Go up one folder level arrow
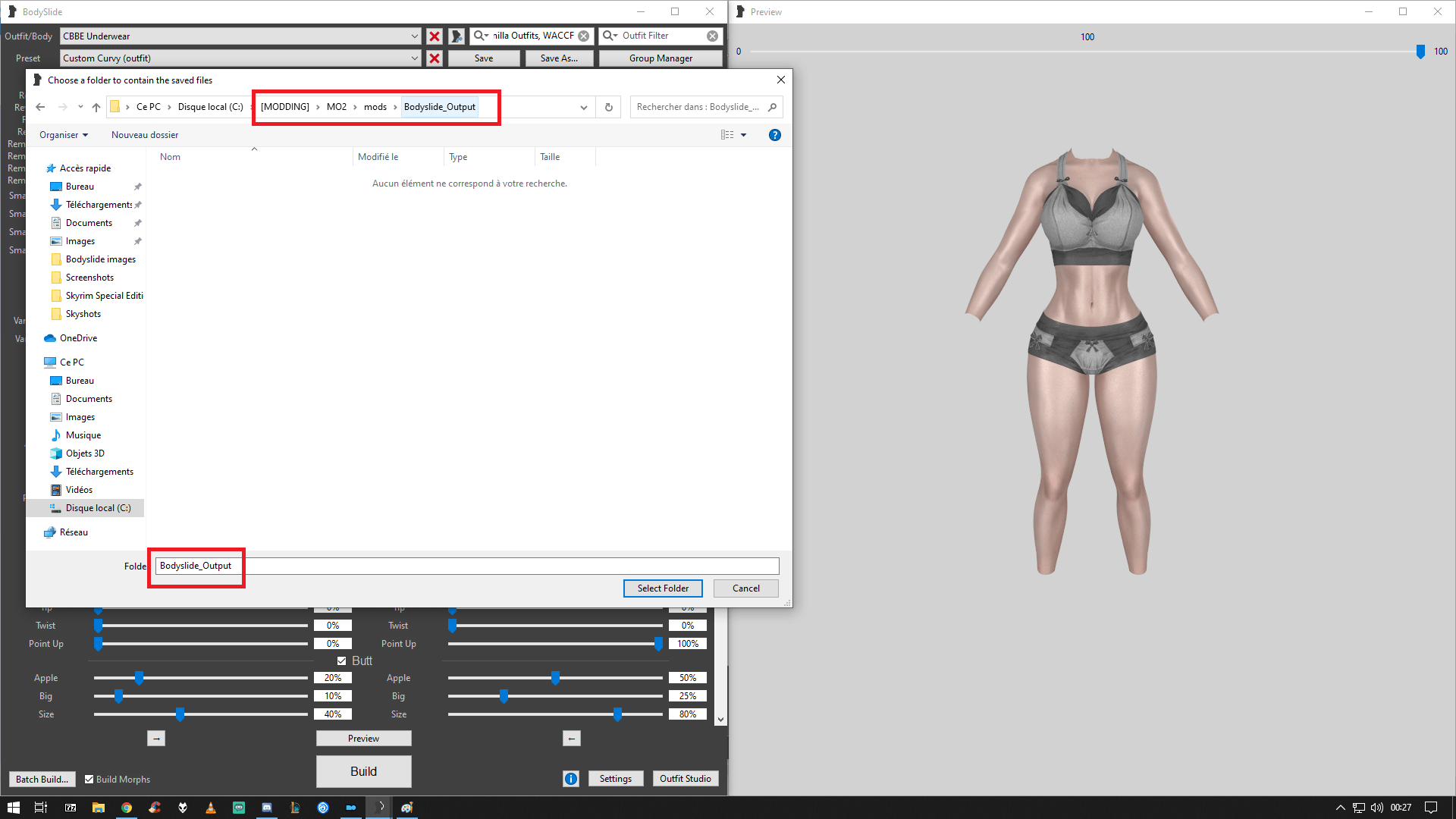1456x819 pixels. pyautogui.click(x=96, y=107)
